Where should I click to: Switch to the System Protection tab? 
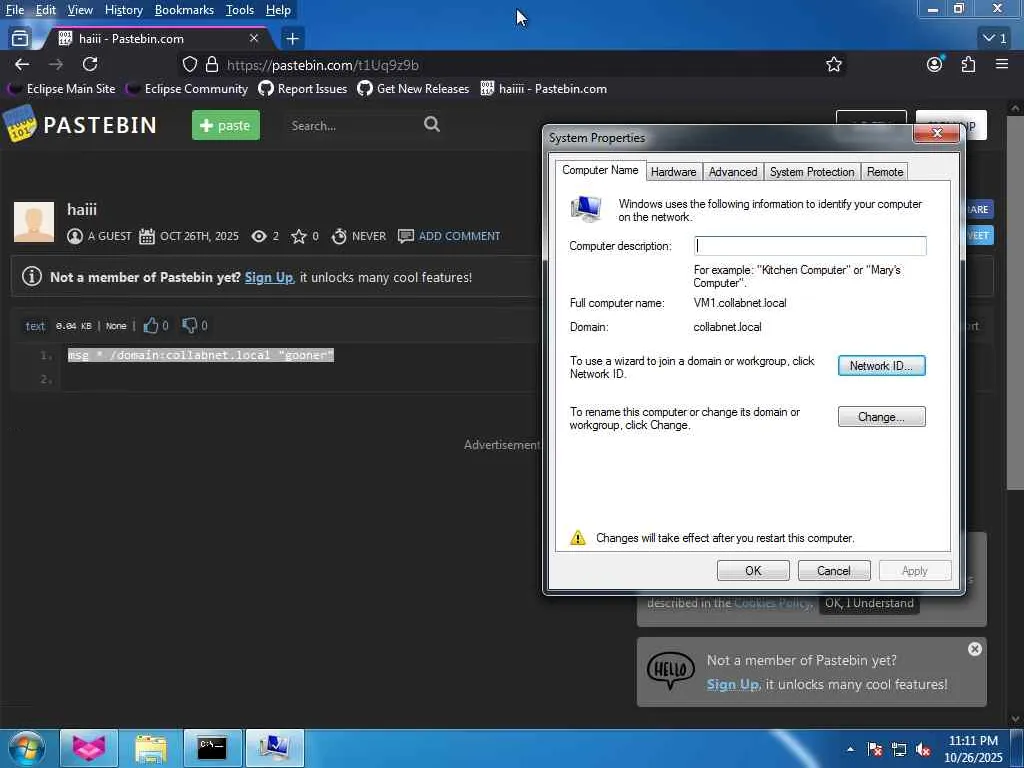tap(812, 172)
